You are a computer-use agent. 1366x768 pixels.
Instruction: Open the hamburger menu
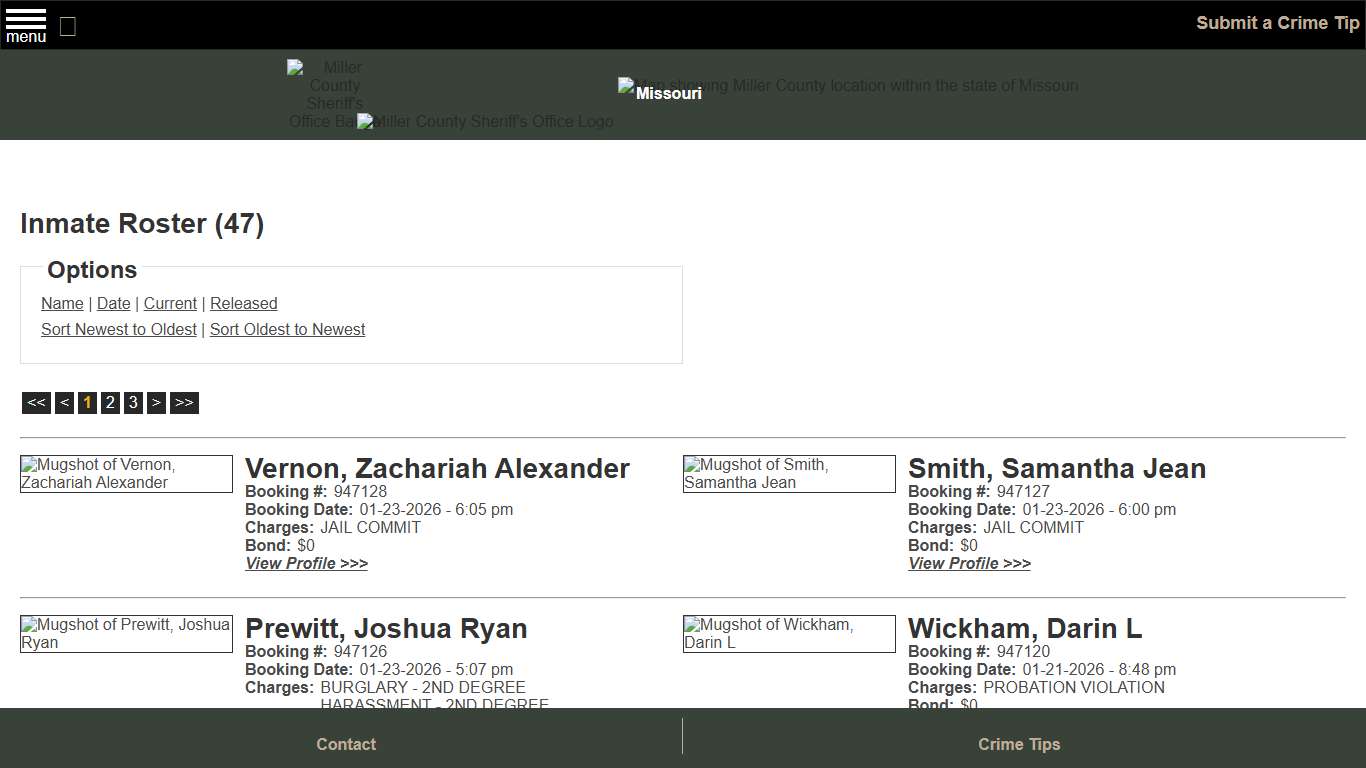(x=25, y=25)
